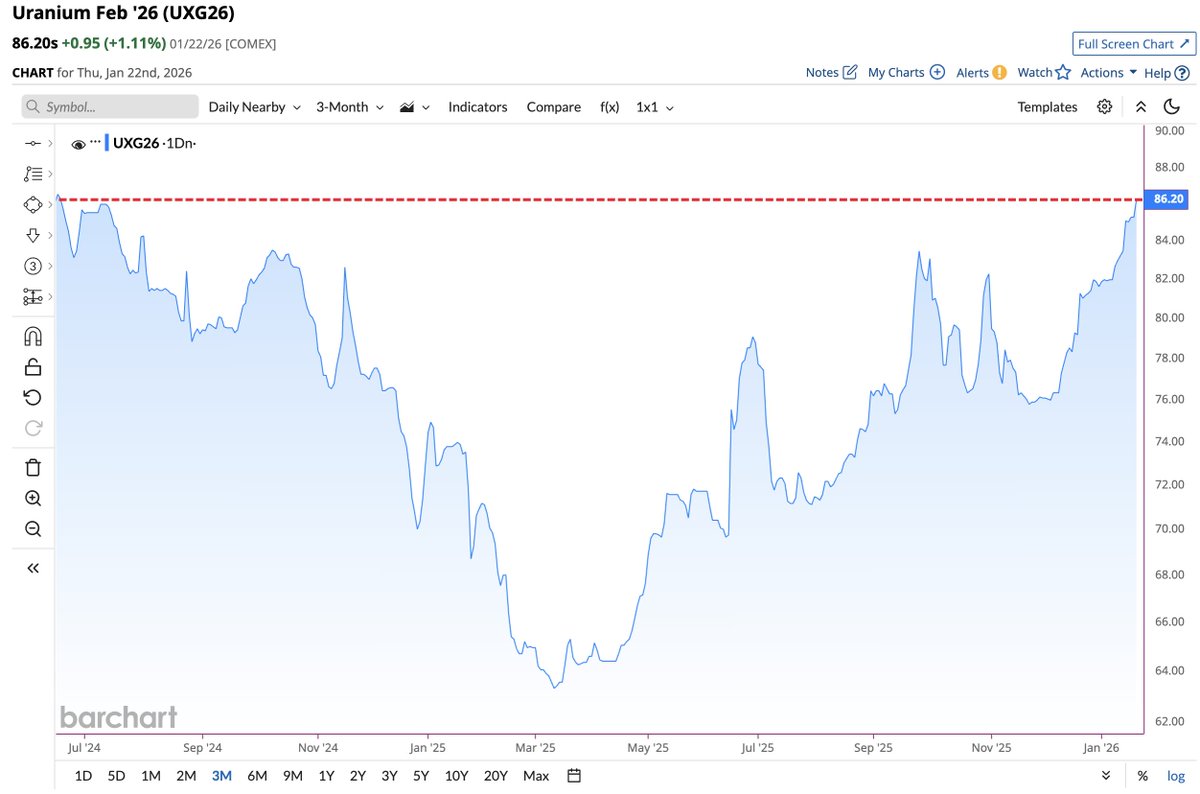Select the 2M time range
The height and width of the screenshot is (794, 1200).
(186, 775)
